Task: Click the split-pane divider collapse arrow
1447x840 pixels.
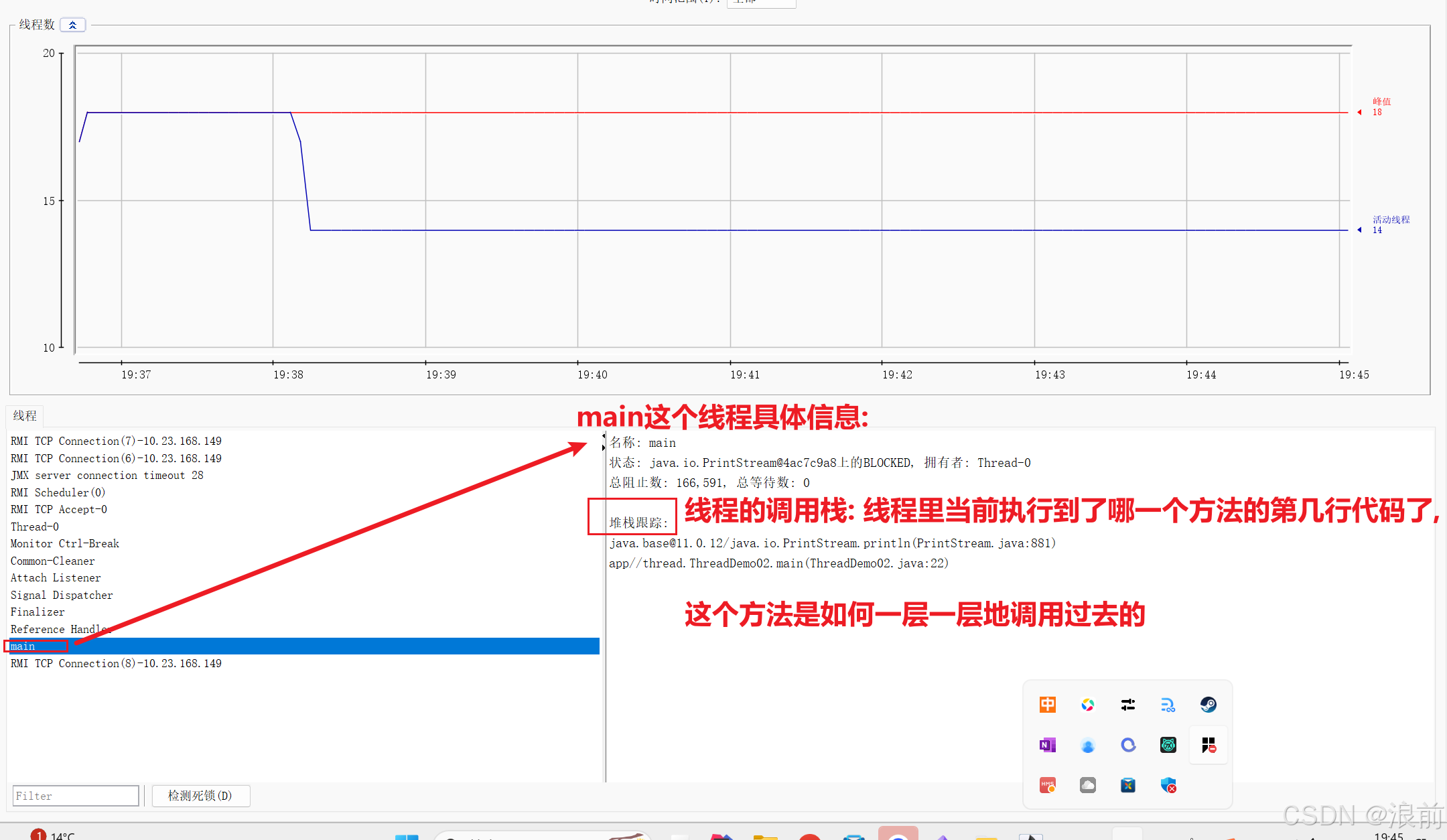Action: point(603,436)
